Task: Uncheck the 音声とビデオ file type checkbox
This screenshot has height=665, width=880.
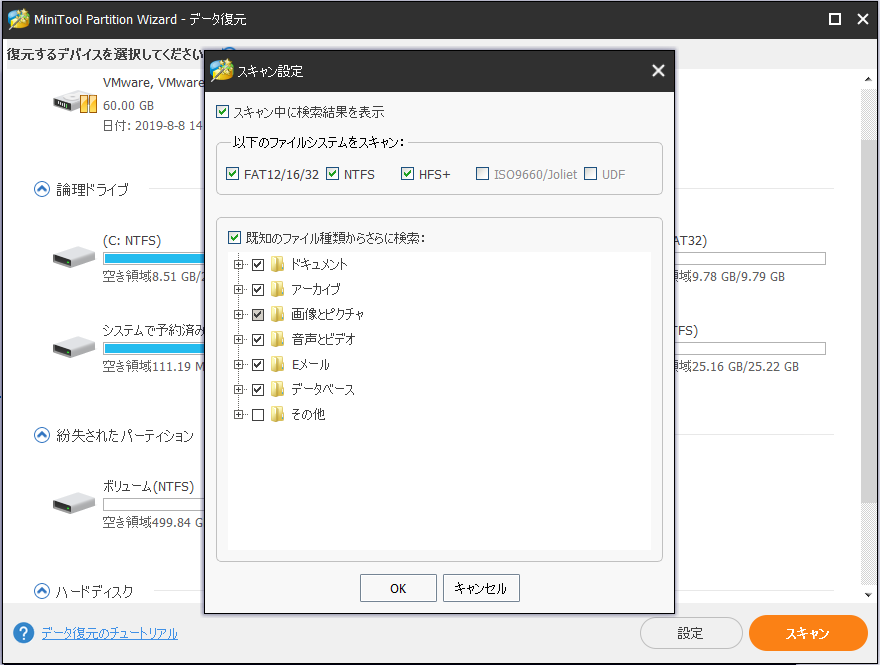Action: point(258,340)
